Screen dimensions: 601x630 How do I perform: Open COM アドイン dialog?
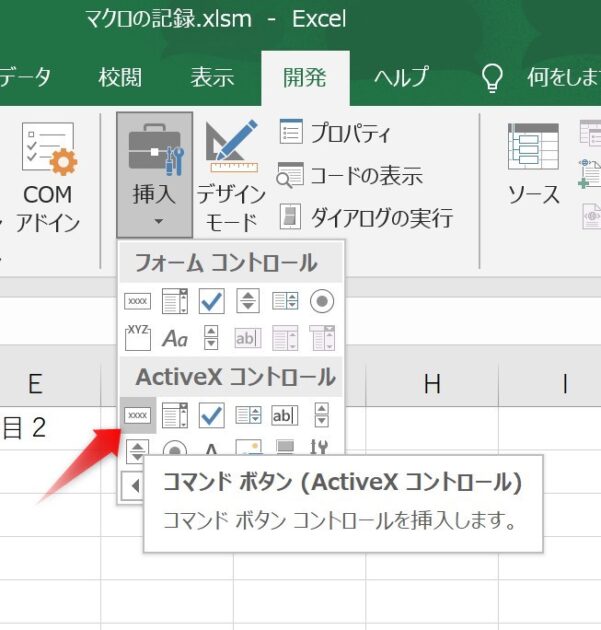(48, 177)
